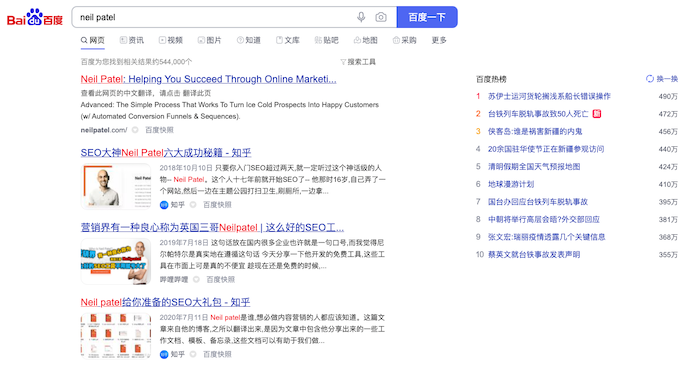Open the 知道 tab
This screenshot has height=365, width=700.
(249, 40)
